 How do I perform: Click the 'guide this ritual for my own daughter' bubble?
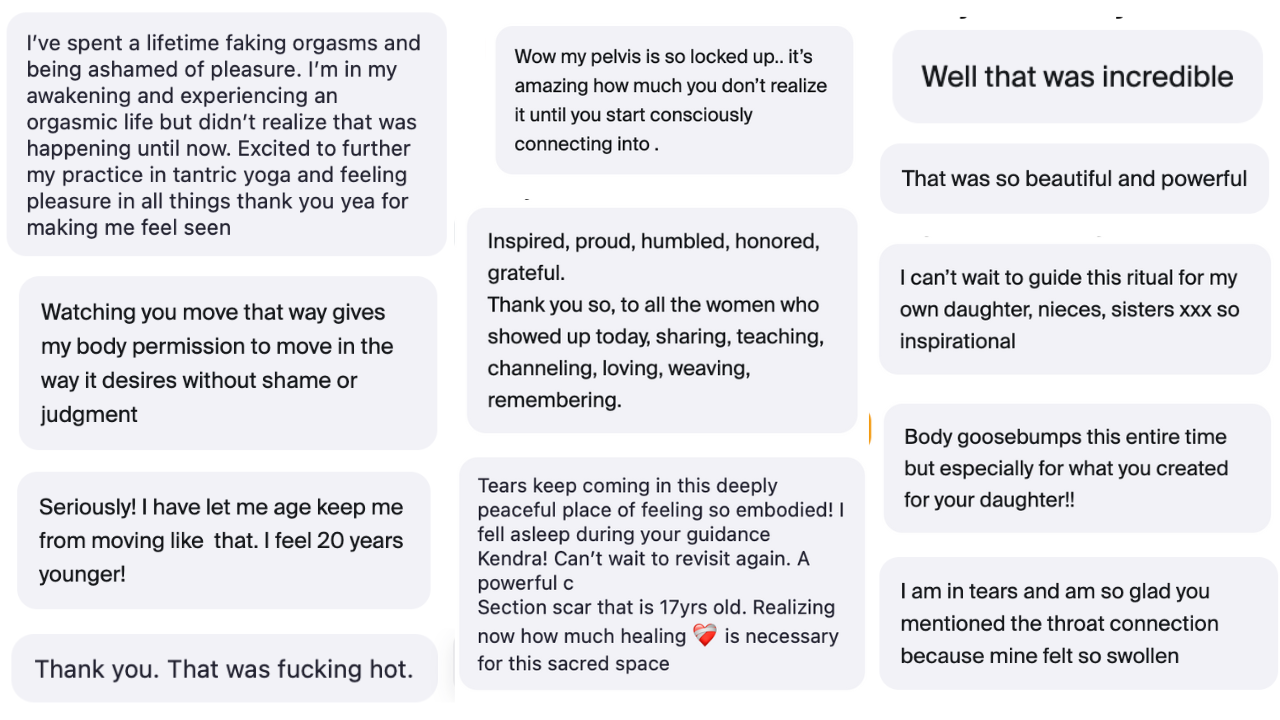1074,309
